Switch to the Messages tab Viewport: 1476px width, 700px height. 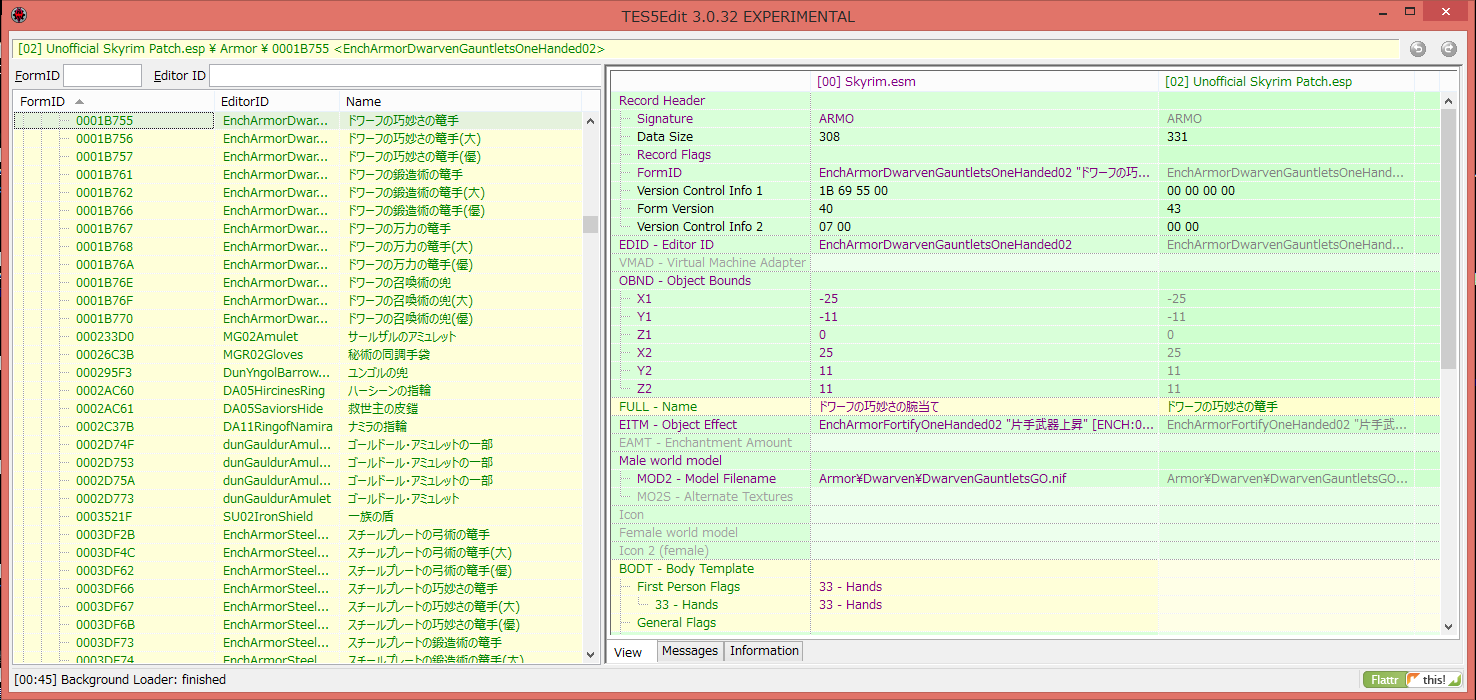tap(690, 651)
